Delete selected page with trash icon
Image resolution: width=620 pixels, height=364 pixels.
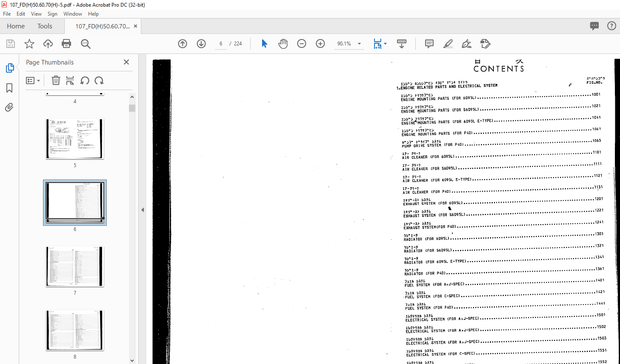pos(56,81)
